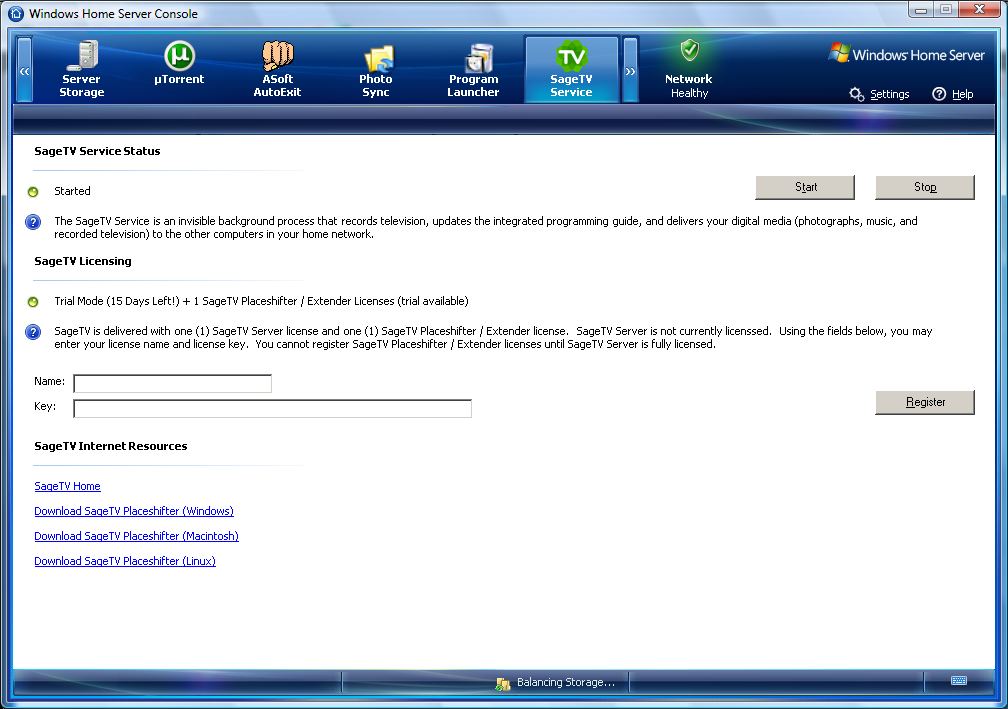The height and width of the screenshot is (709, 1008).
Task: Minimize the Windows Home Server Console
Action: point(921,10)
